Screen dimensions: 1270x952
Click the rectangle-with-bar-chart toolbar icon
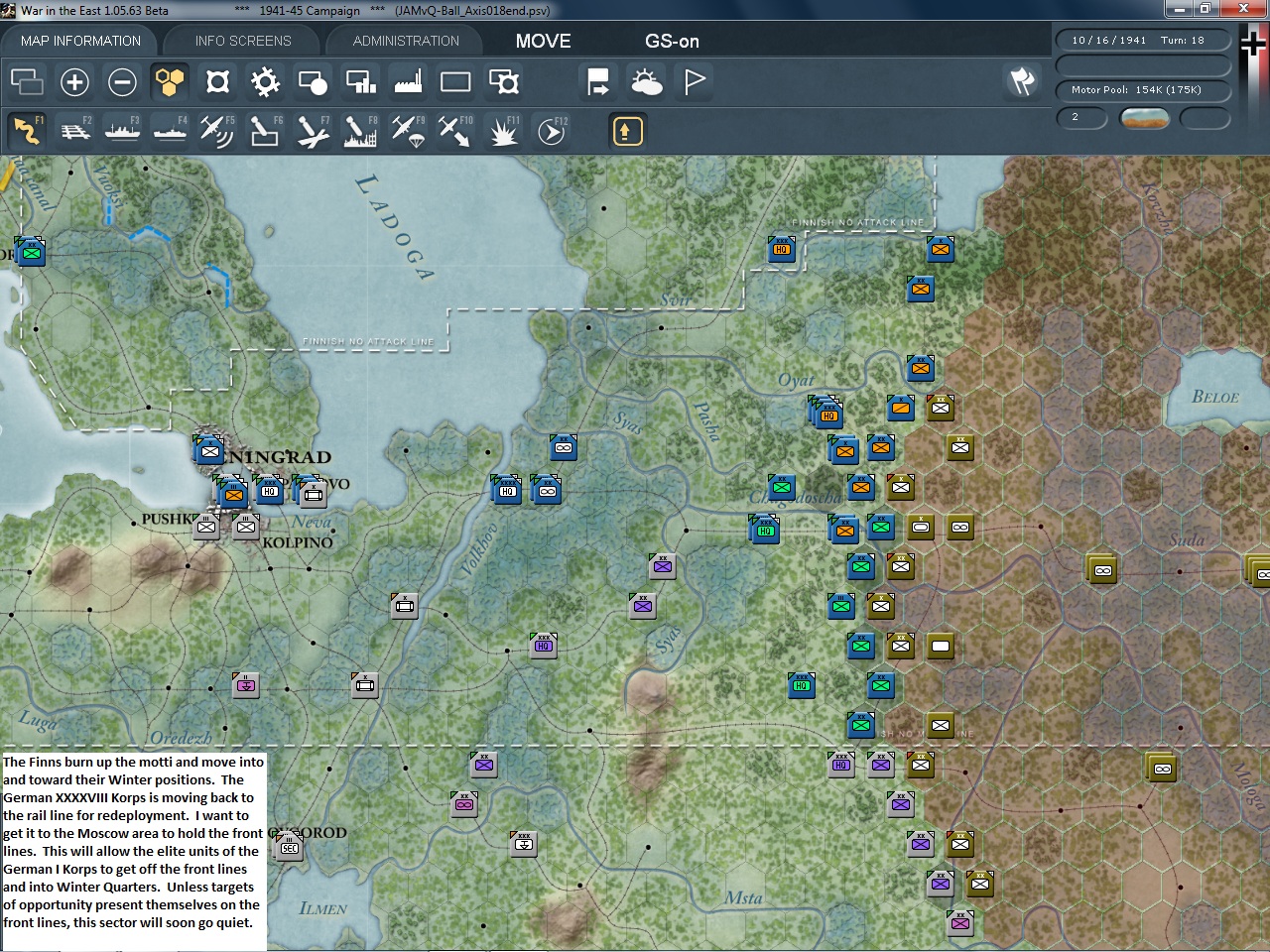click(360, 81)
